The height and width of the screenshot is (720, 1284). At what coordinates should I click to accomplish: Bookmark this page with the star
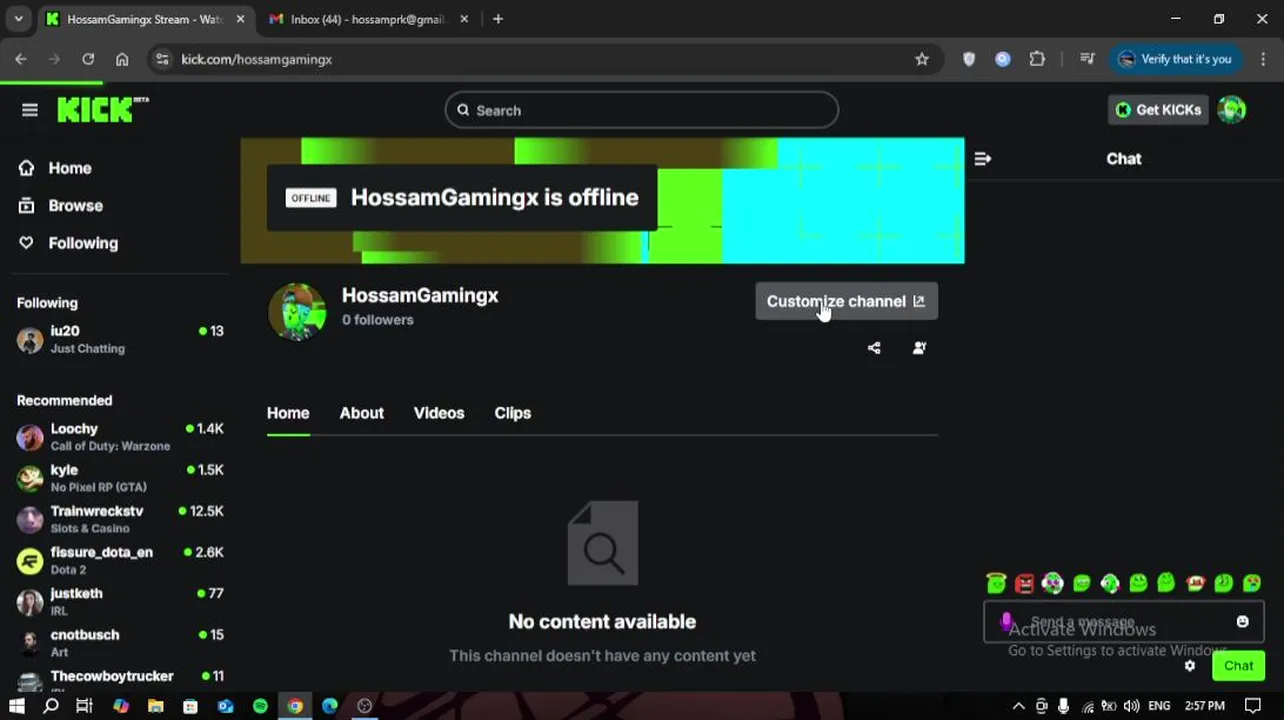[922, 59]
